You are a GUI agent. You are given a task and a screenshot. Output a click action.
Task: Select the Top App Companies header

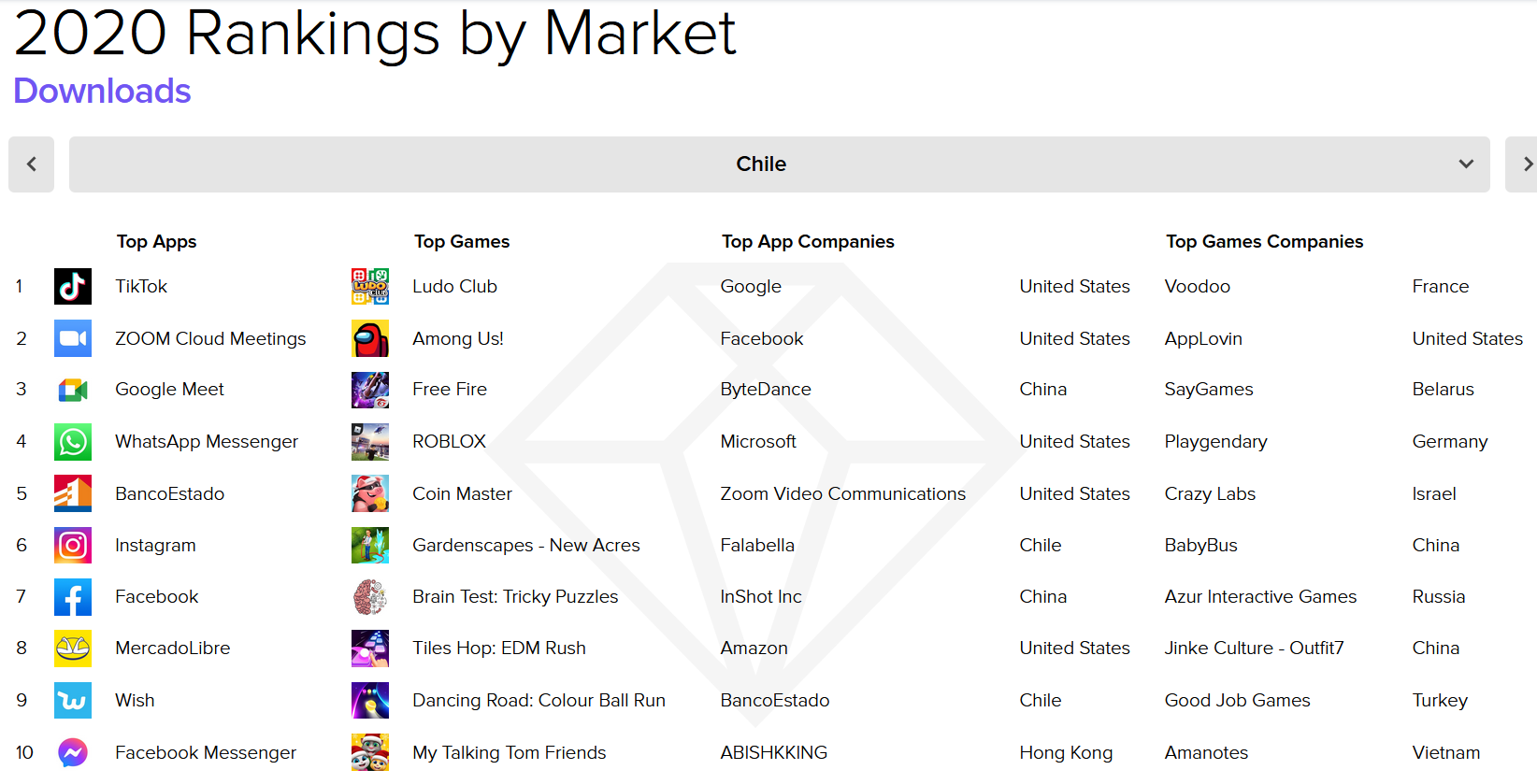point(808,241)
